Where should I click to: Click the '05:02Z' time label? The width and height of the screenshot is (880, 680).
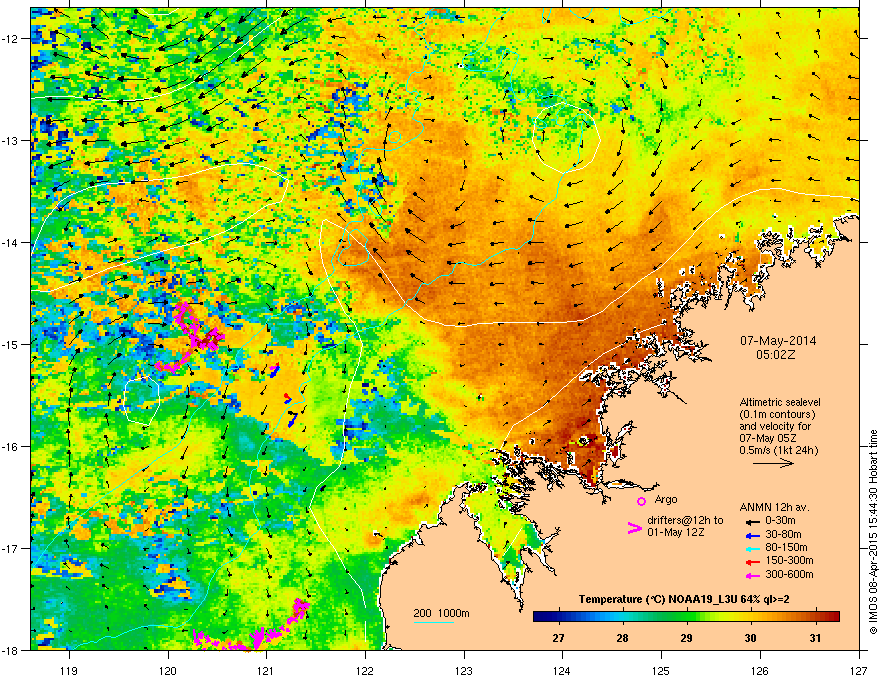tap(776, 355)
